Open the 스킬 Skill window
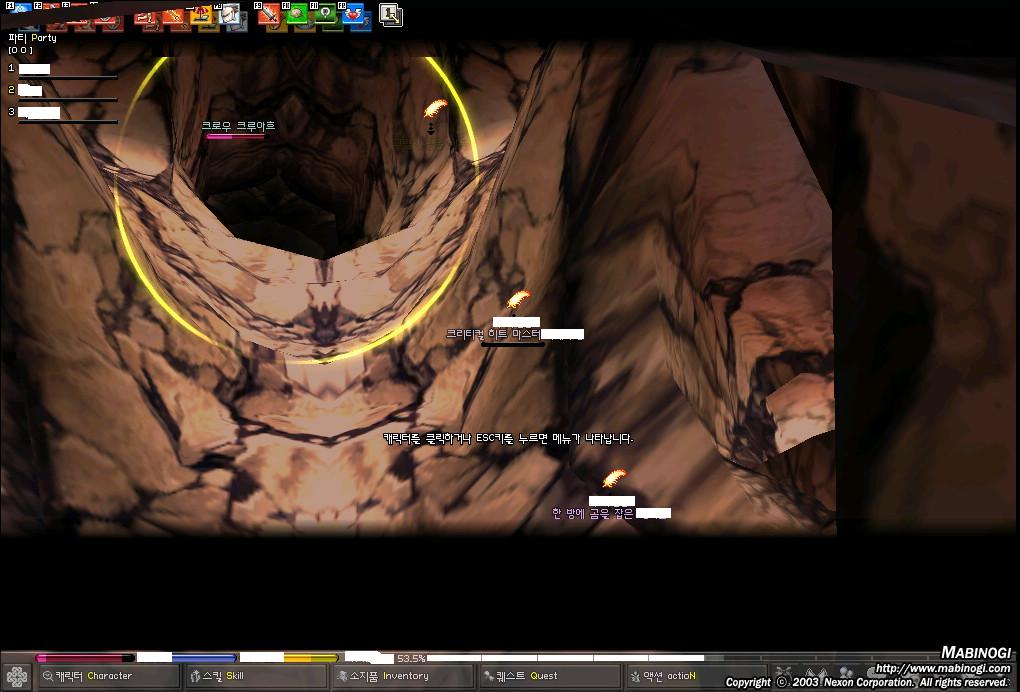The width and height of the screenshot is (1020, 692). click(x=256, y=676)
